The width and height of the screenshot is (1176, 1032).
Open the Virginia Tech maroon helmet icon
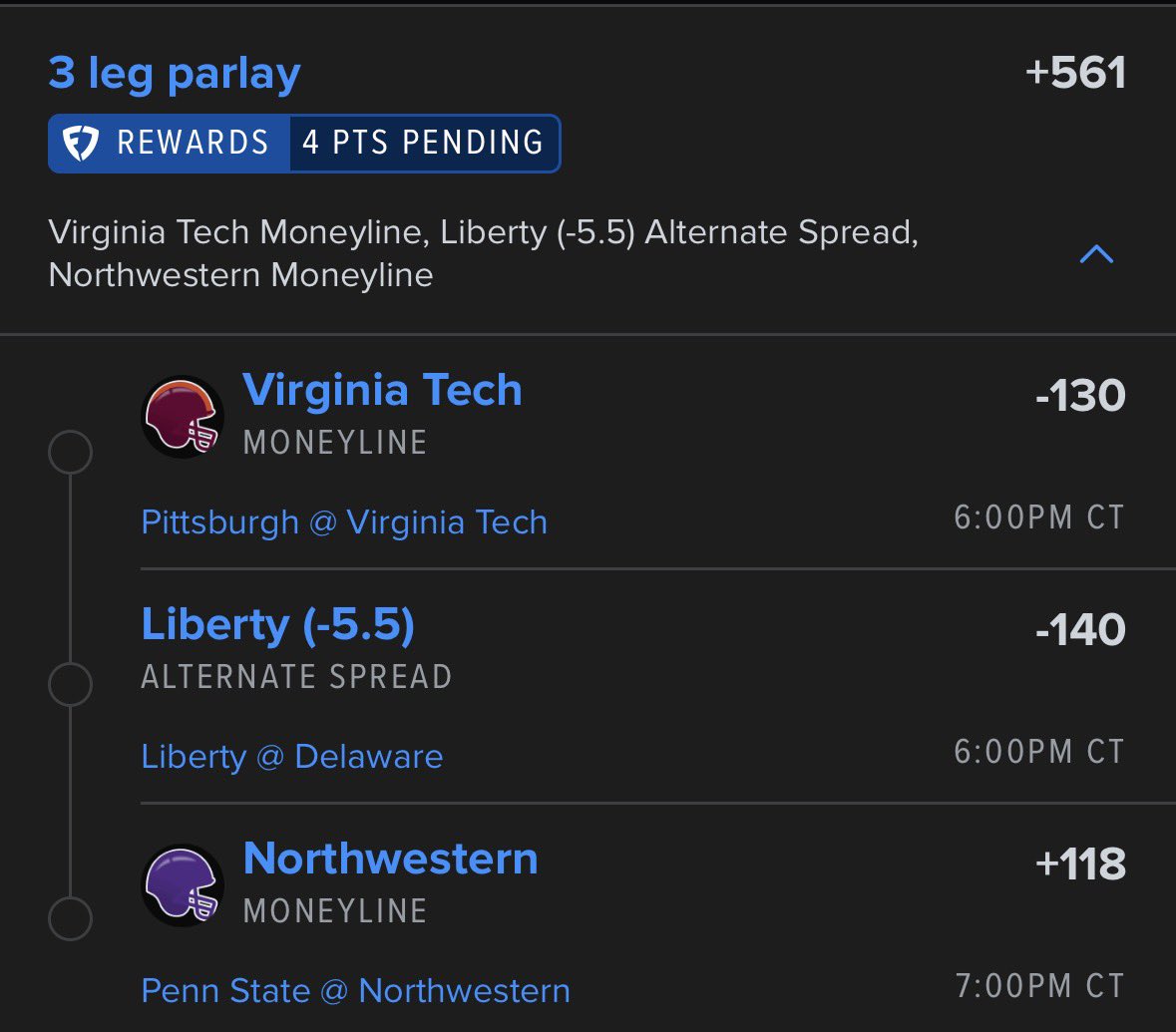coord(183,416)
